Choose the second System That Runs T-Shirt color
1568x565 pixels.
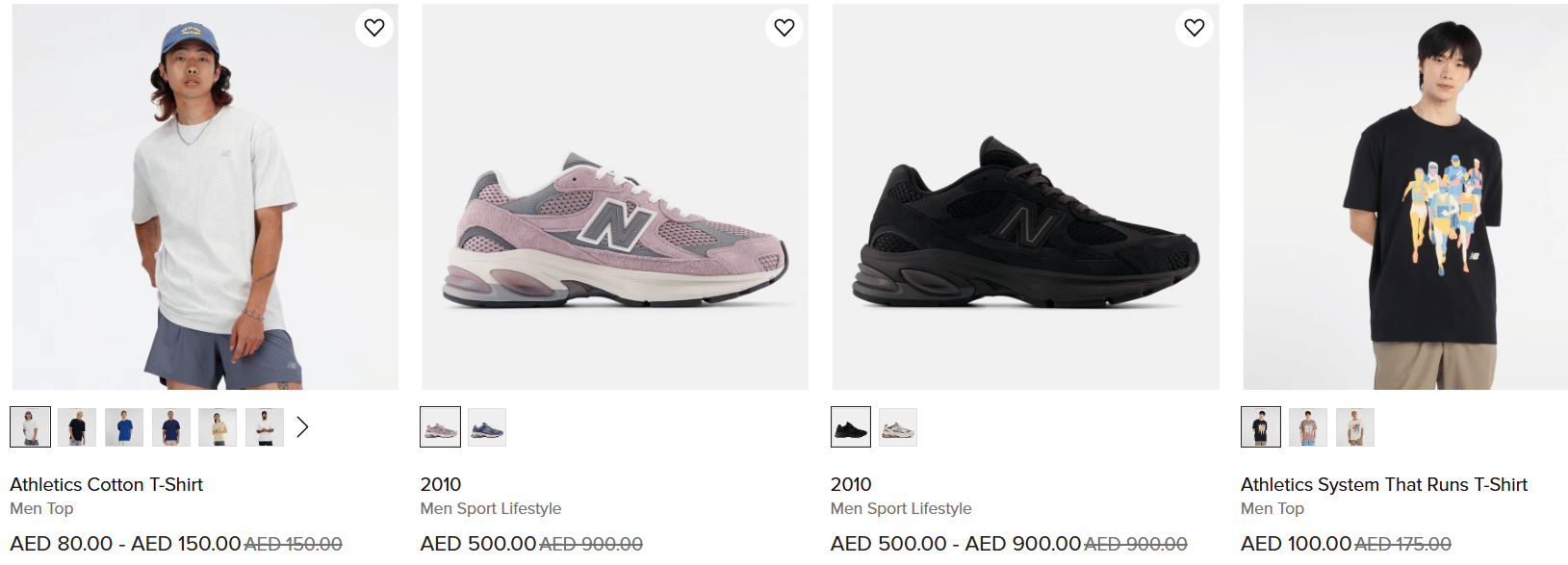1308,427
